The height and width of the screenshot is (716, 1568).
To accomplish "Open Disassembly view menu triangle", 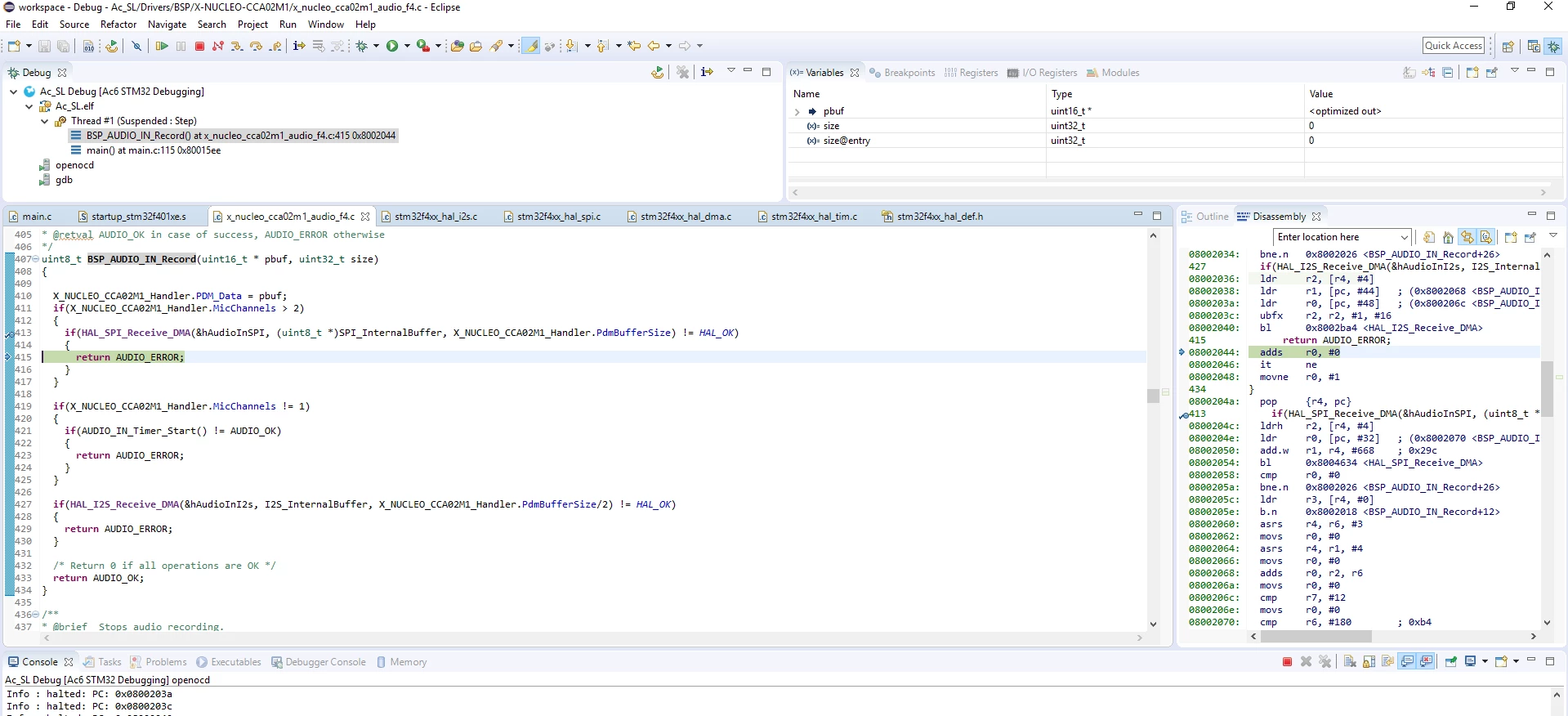I will 1552,235.
